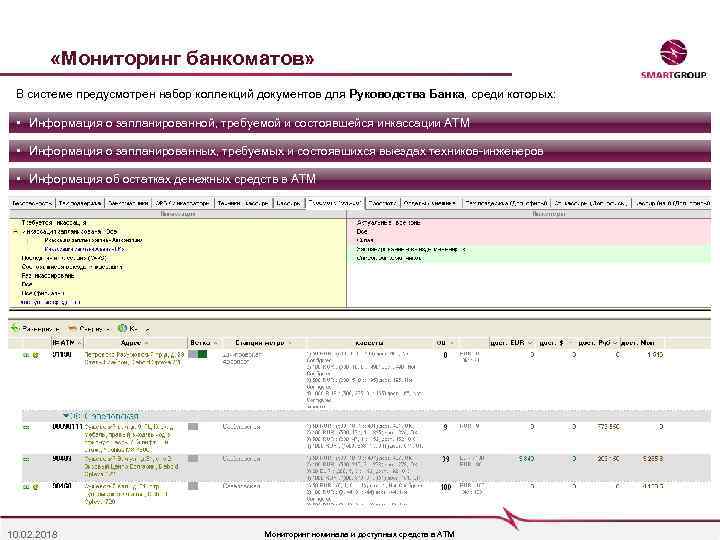Select the currently active white tab
The image size is (720, 540).
tap(335, 202)
